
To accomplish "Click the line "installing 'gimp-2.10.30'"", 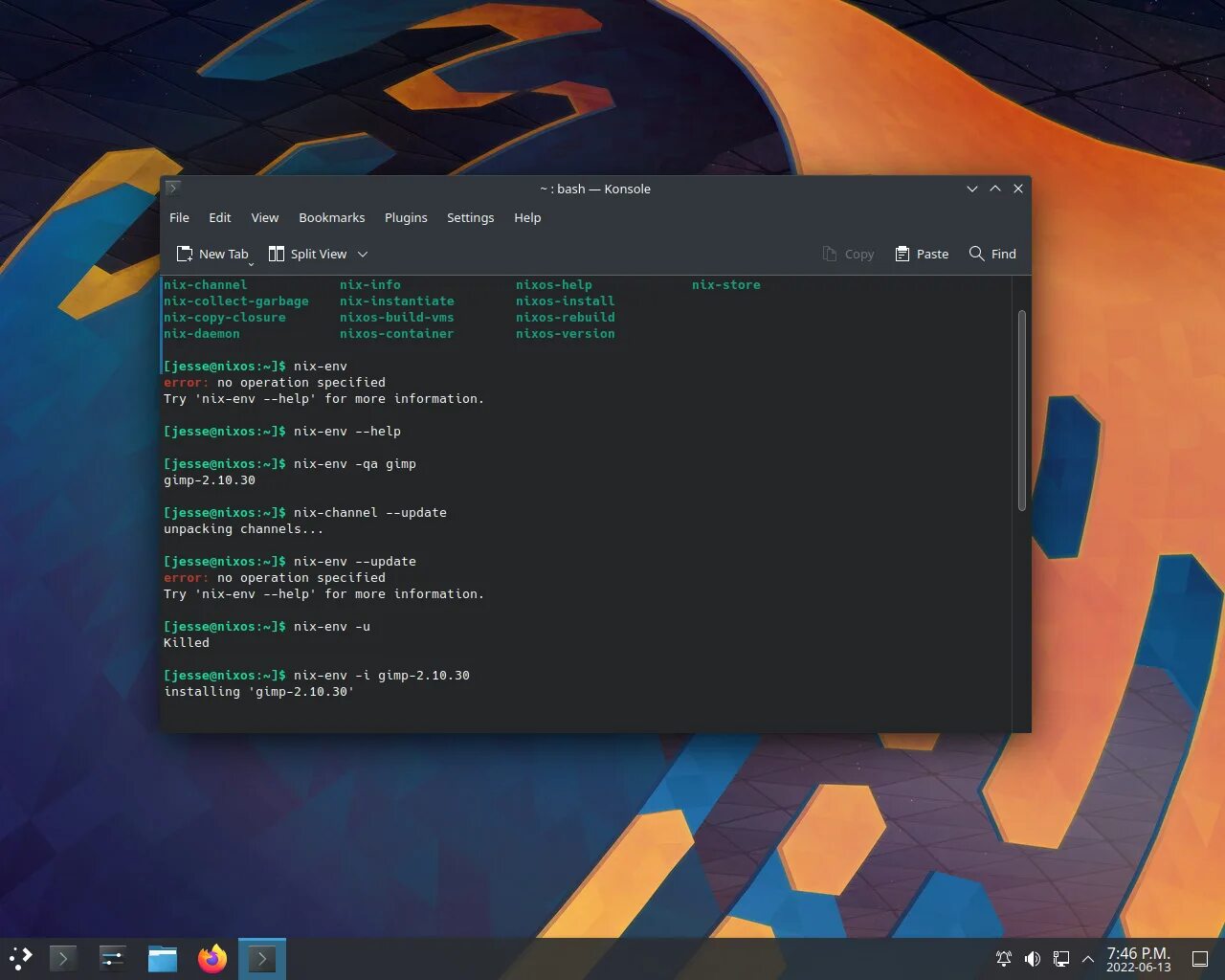I will coord(259,691).
